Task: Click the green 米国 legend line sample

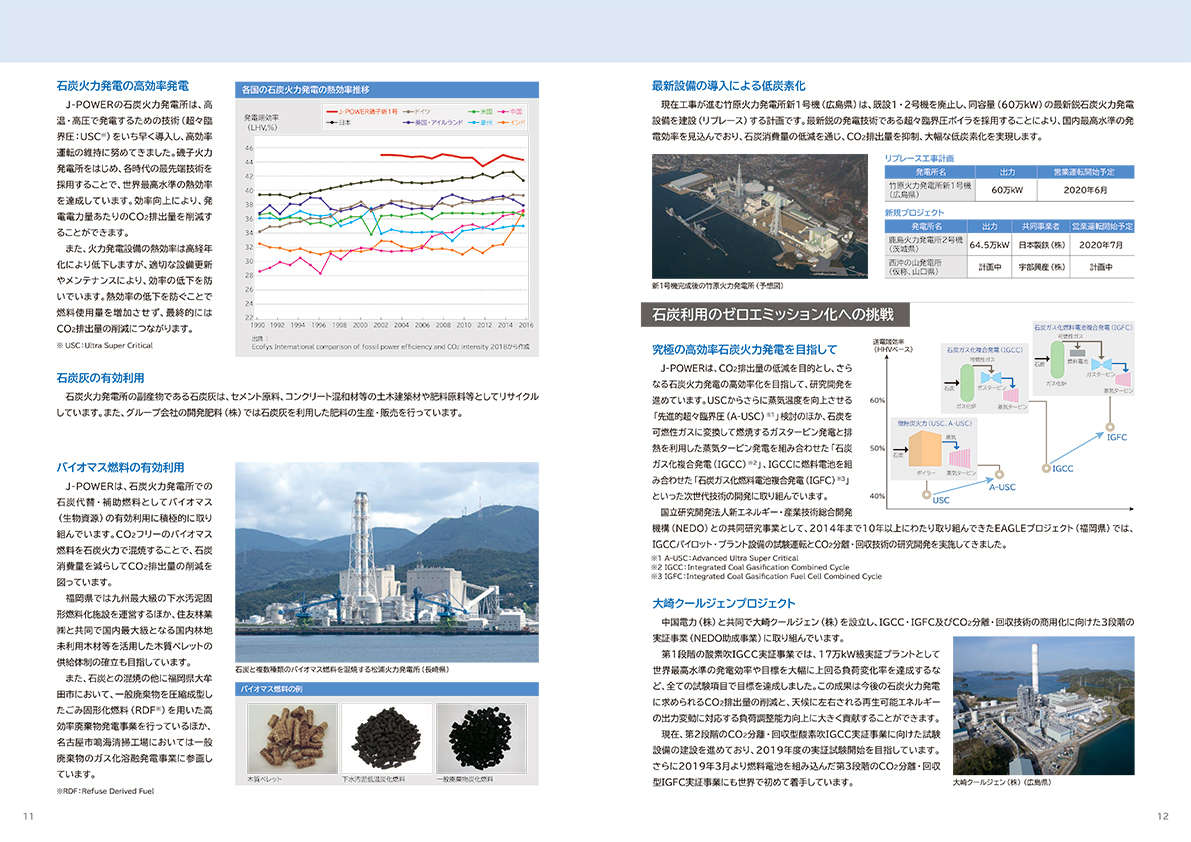Action: 474,112
